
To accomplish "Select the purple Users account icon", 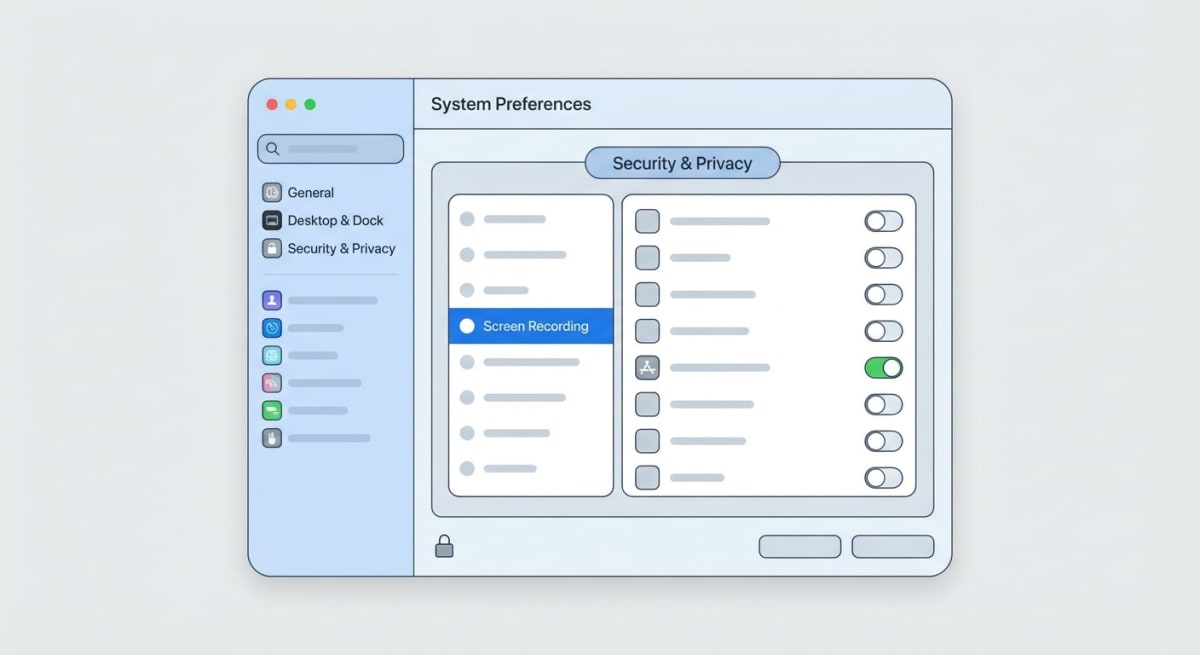I will (271, 299).
